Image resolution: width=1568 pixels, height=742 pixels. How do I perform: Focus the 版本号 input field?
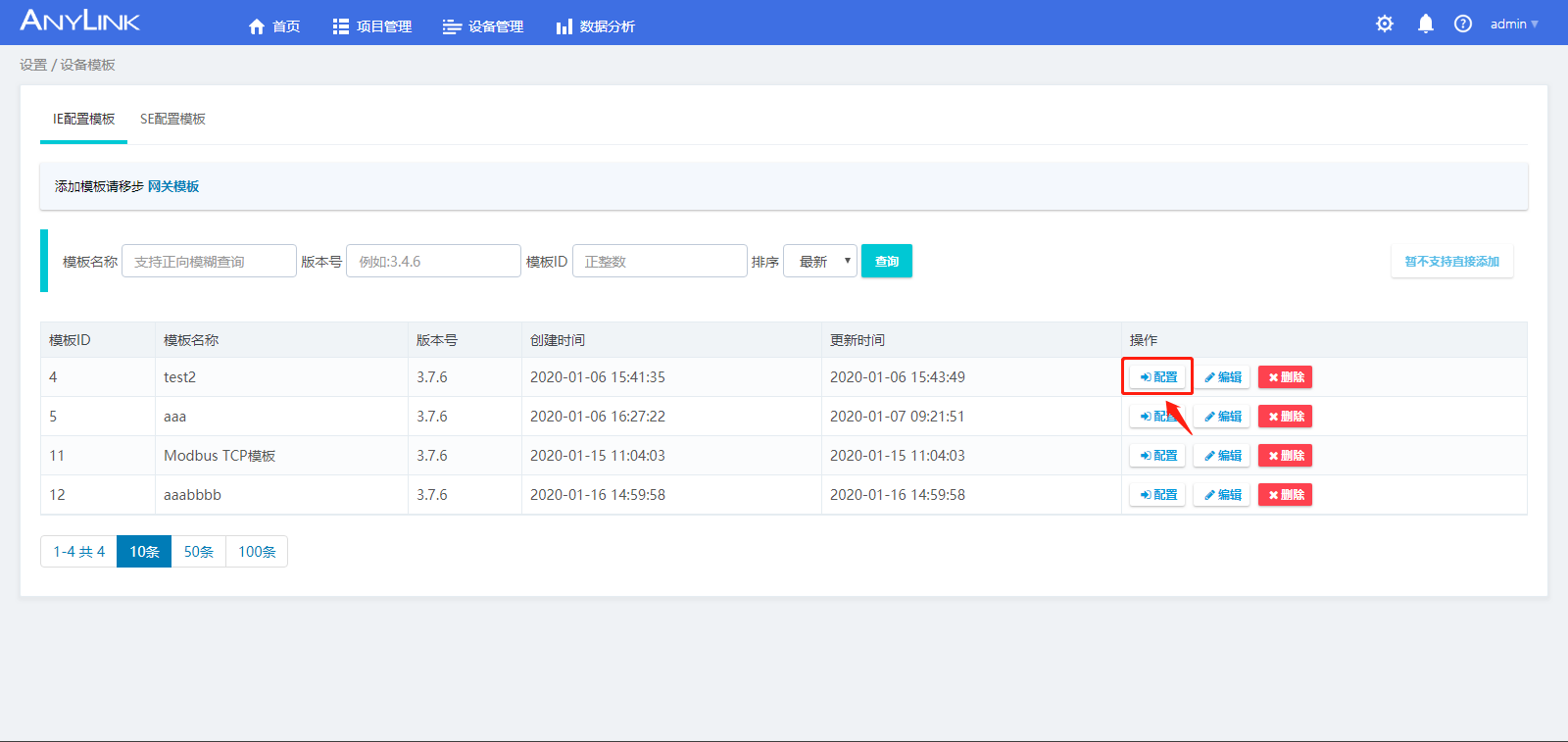tap(433, 261)
